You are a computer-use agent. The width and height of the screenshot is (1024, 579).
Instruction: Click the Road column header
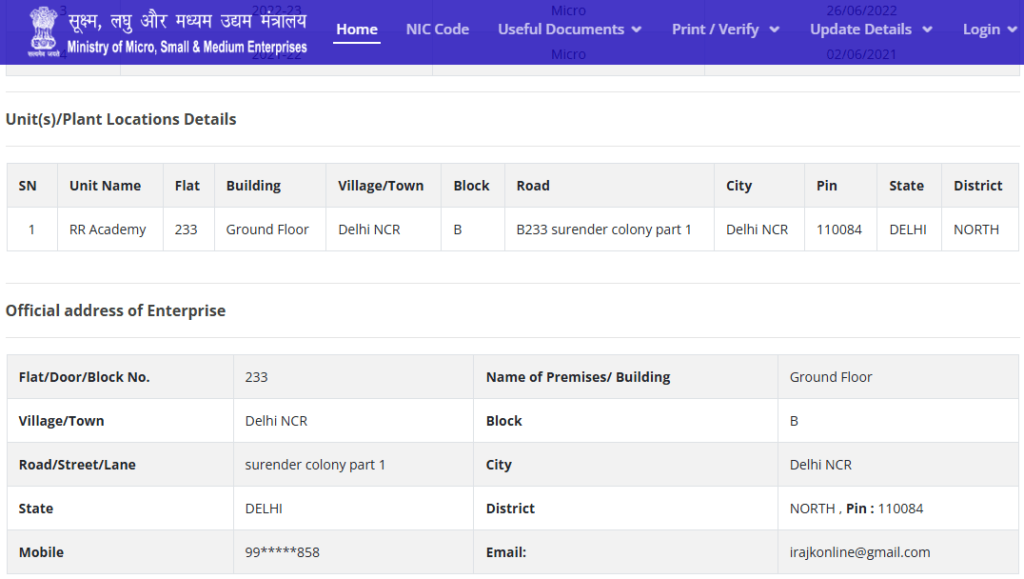533,185
